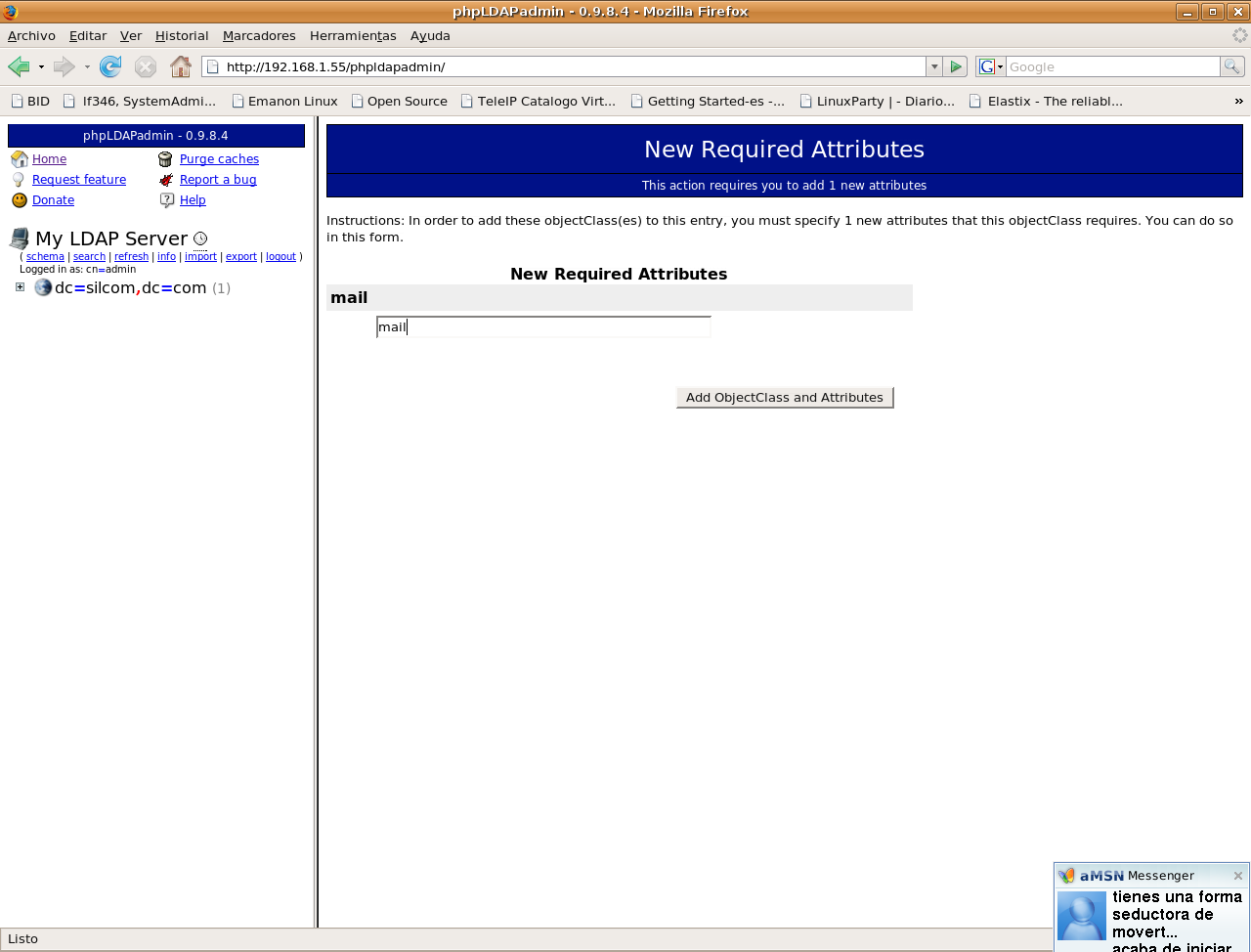The height and width of the screenshot is (952, 1251).
Task: Click the Report a bug icon
Action: point(166,180)
